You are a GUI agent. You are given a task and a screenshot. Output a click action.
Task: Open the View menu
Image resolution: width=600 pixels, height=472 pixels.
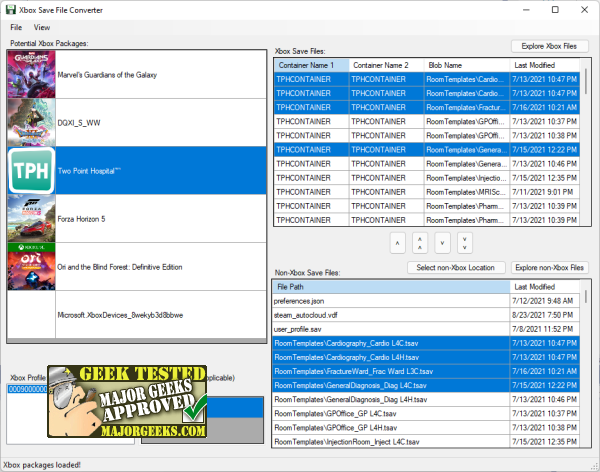point(42,28)
